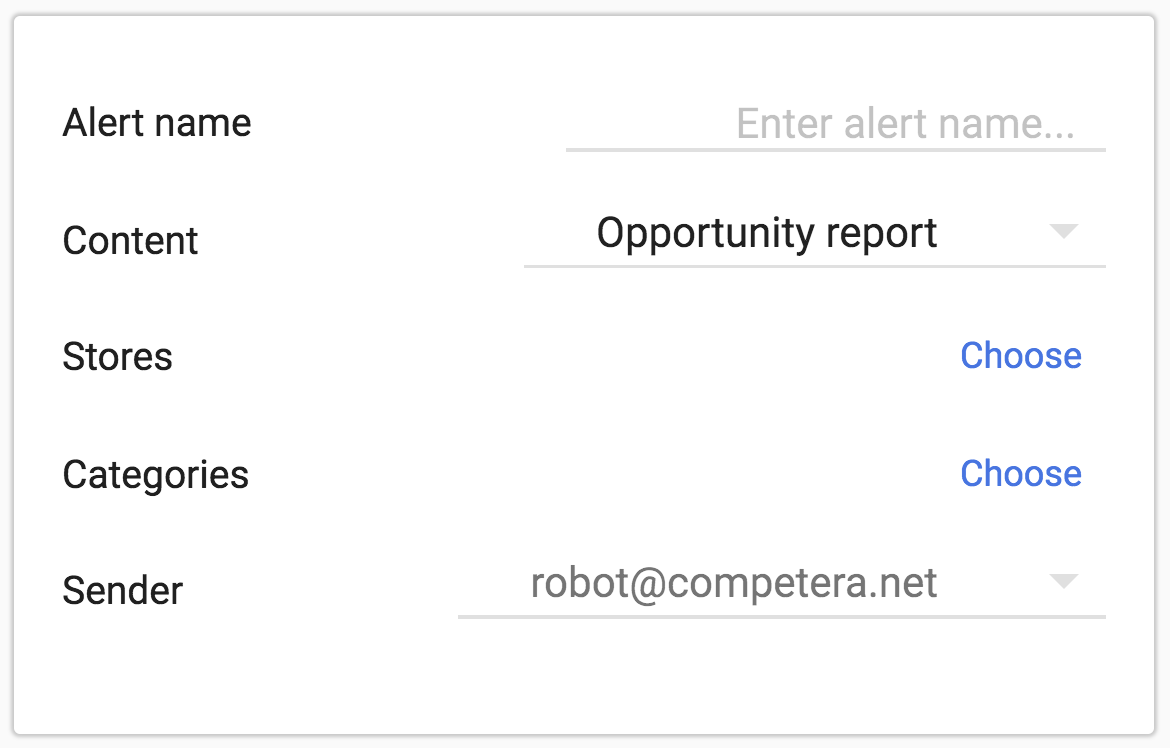The width and height of the screenshot is (1170, 748).
Task: Focus the "Enter alert name..." placeholder text
Action: 905,125
